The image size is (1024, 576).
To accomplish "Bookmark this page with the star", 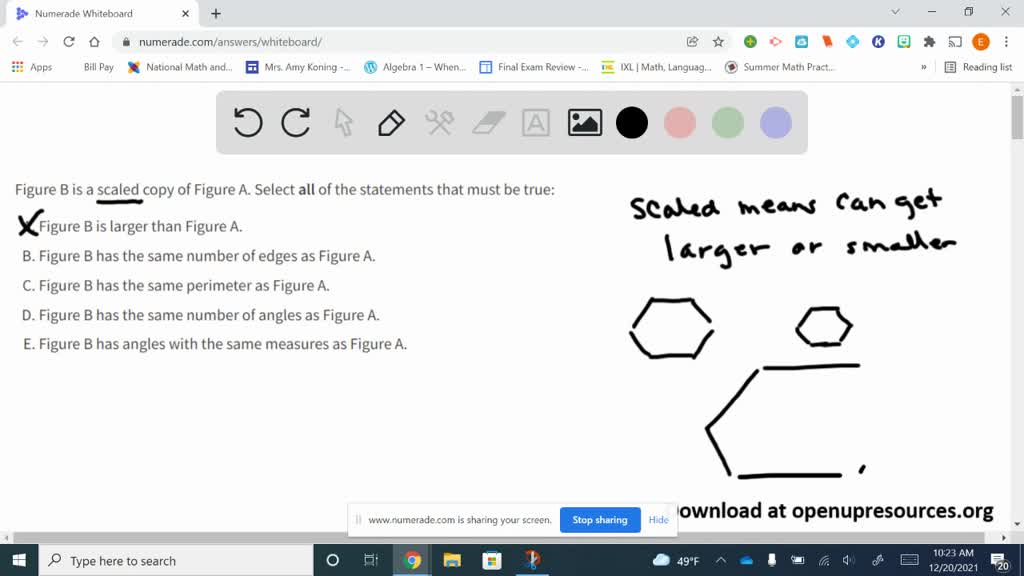I will (x=718, y=42).
